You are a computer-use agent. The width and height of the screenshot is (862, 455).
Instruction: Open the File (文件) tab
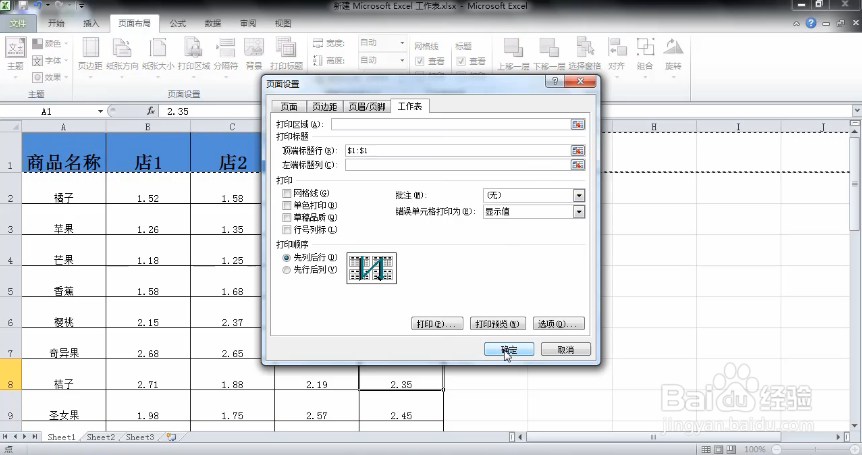(18, 24)
